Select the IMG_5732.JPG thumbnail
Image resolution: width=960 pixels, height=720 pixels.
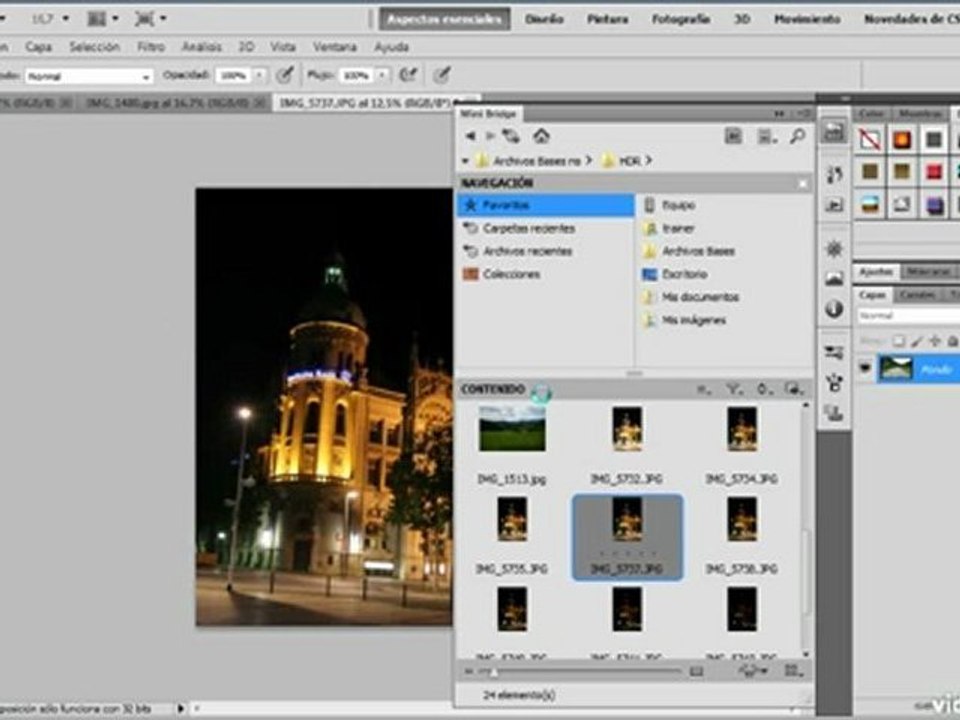[627, 429]
